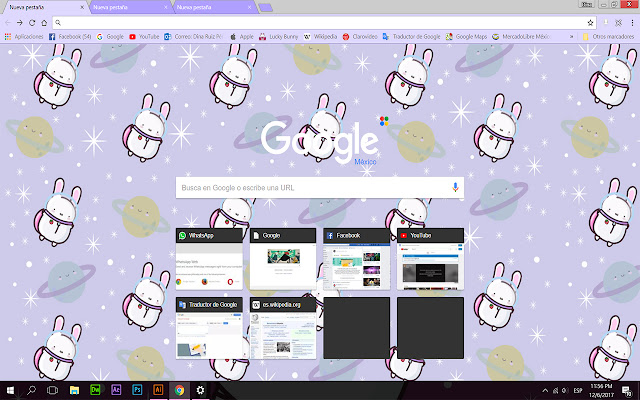Open the taskbar search magnifier
The width and height of the screenshot is (640, 400).
tap(31, 390)
